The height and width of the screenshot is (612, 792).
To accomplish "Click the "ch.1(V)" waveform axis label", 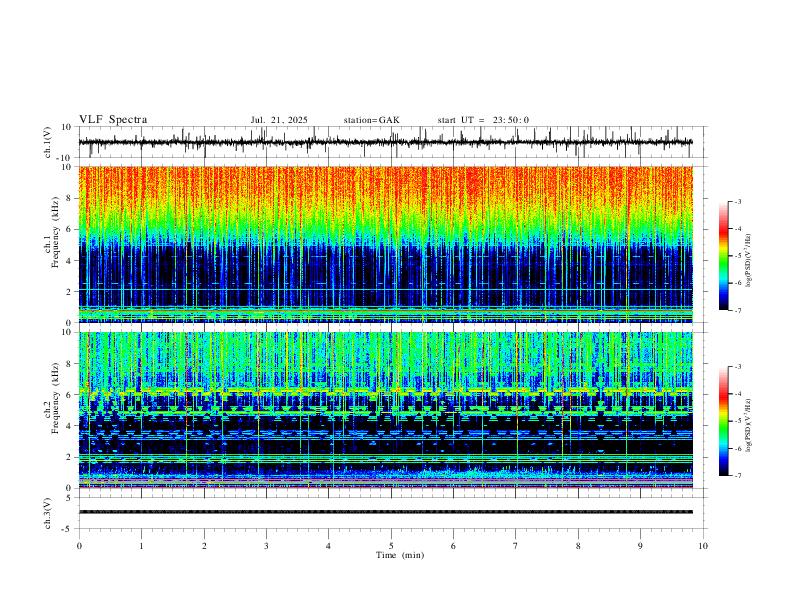I will (x=48, y=142).
